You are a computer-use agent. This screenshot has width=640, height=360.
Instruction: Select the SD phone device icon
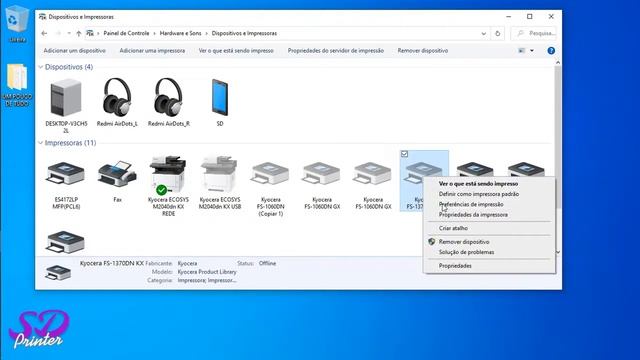click(x=220, y=98)
